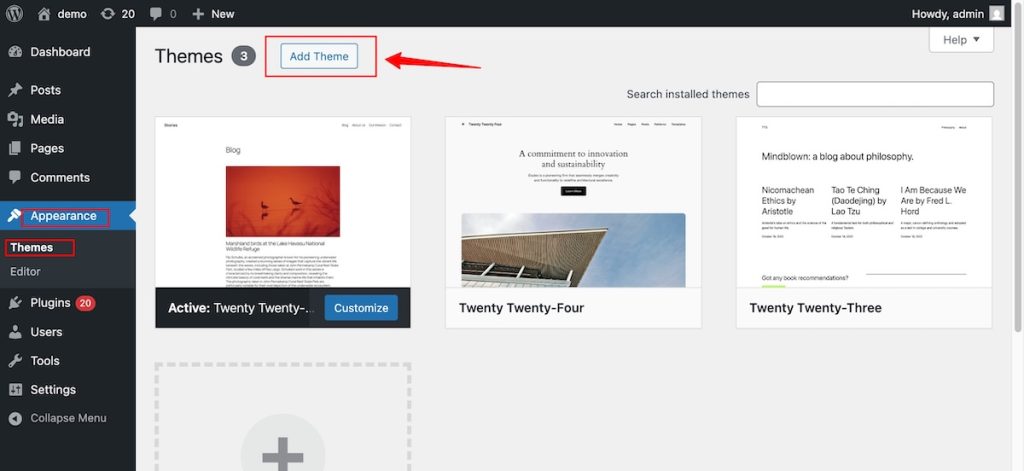Viewport: 1024px width, 471px height.
Task: Click the 0 comments count in admin bar
Action: coord(173,14)
